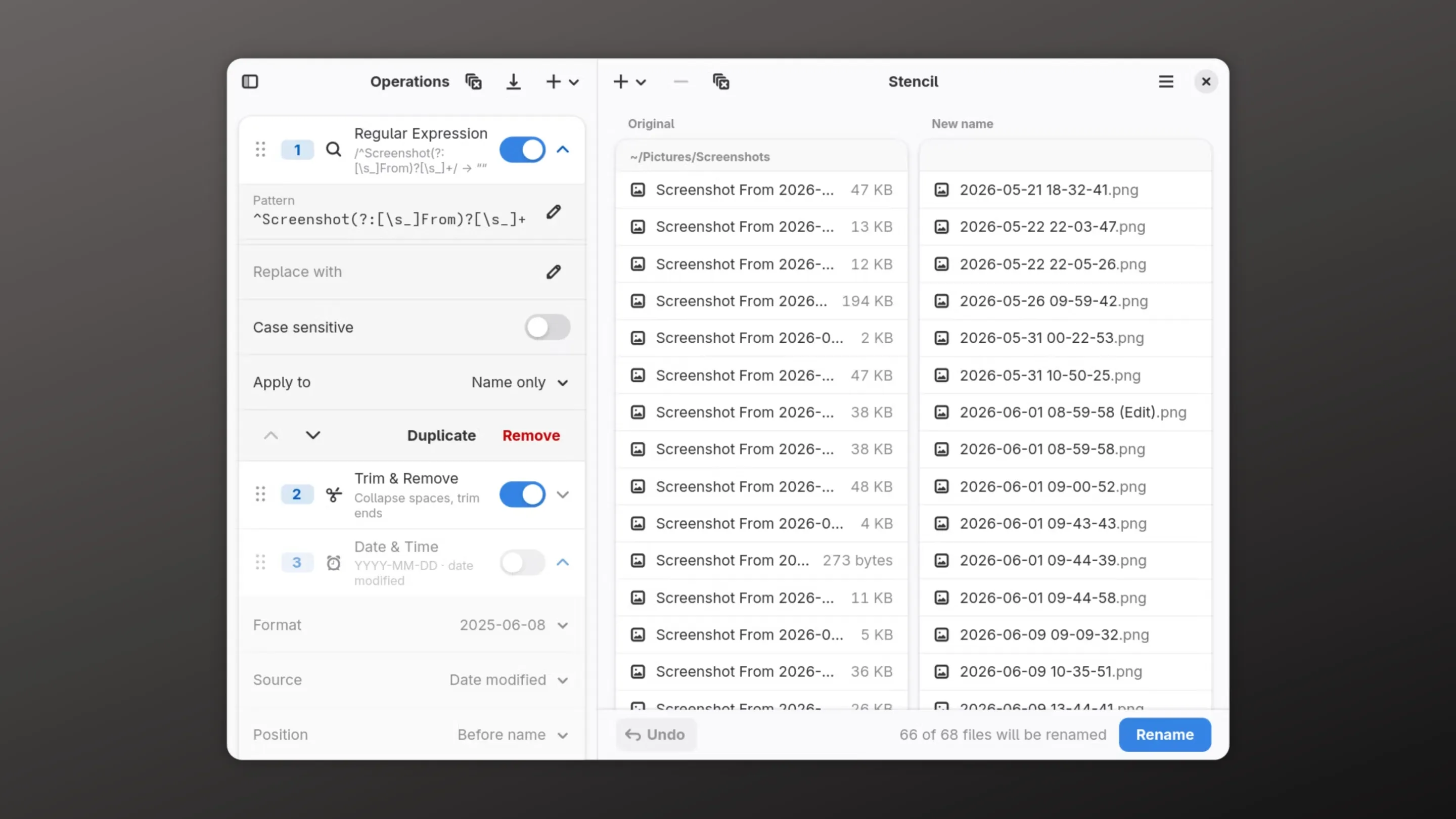This screenshot has width=1456, height=819.
Task: Select the 11 KB screenshot file row
Action: 761,598
